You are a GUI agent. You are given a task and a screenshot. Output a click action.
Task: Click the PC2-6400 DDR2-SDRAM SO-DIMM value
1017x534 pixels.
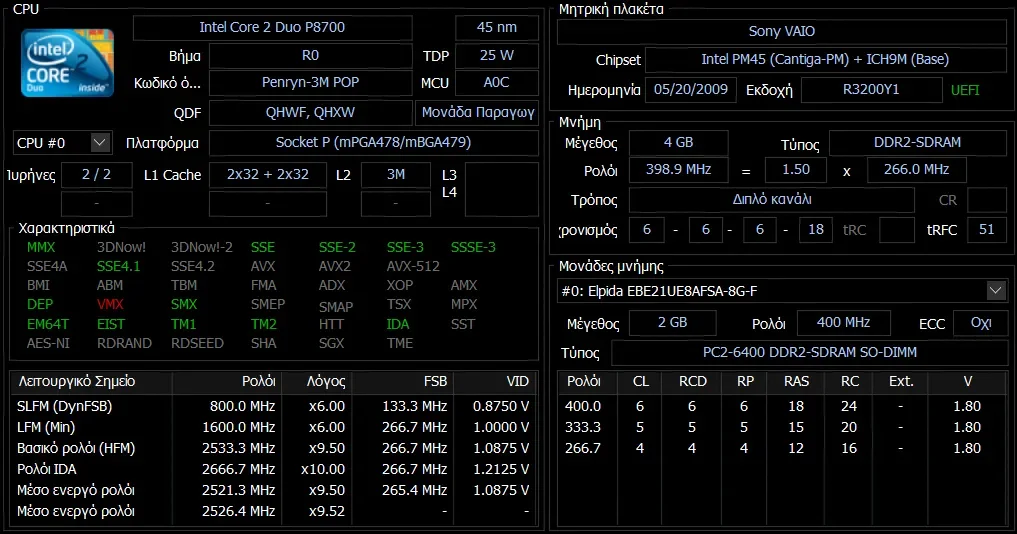click(x=809, y=352)
